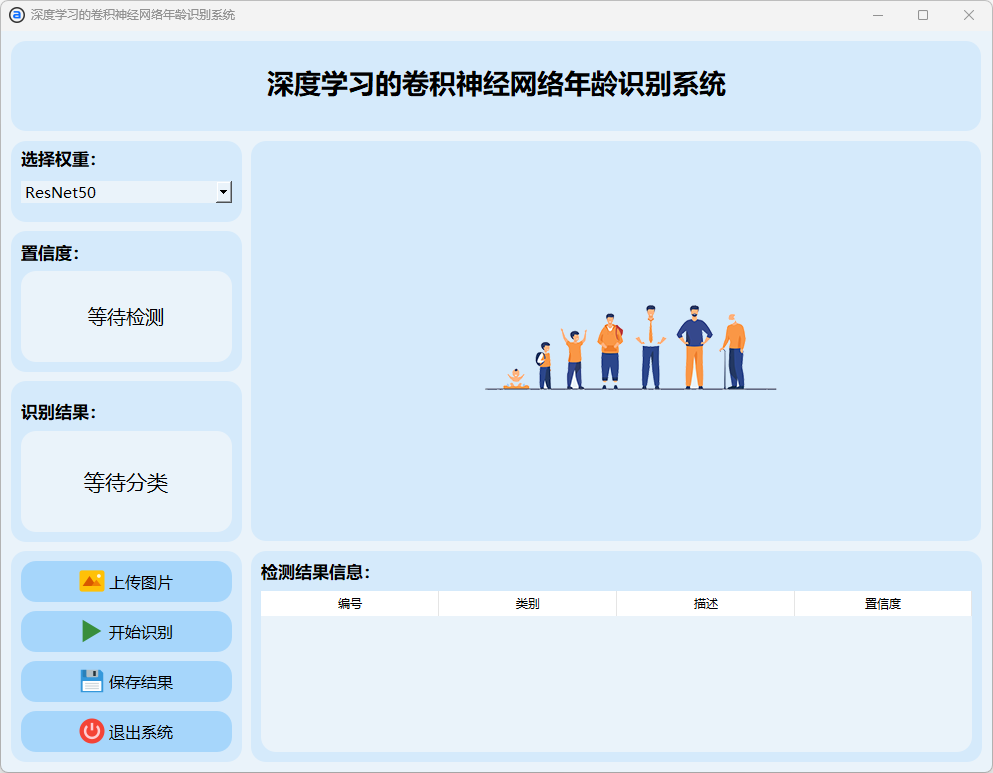Viewport: 993px width, 773px height.
Task: Click the floppy disk icon for 保存结果
Action: [x=92, y=681]
